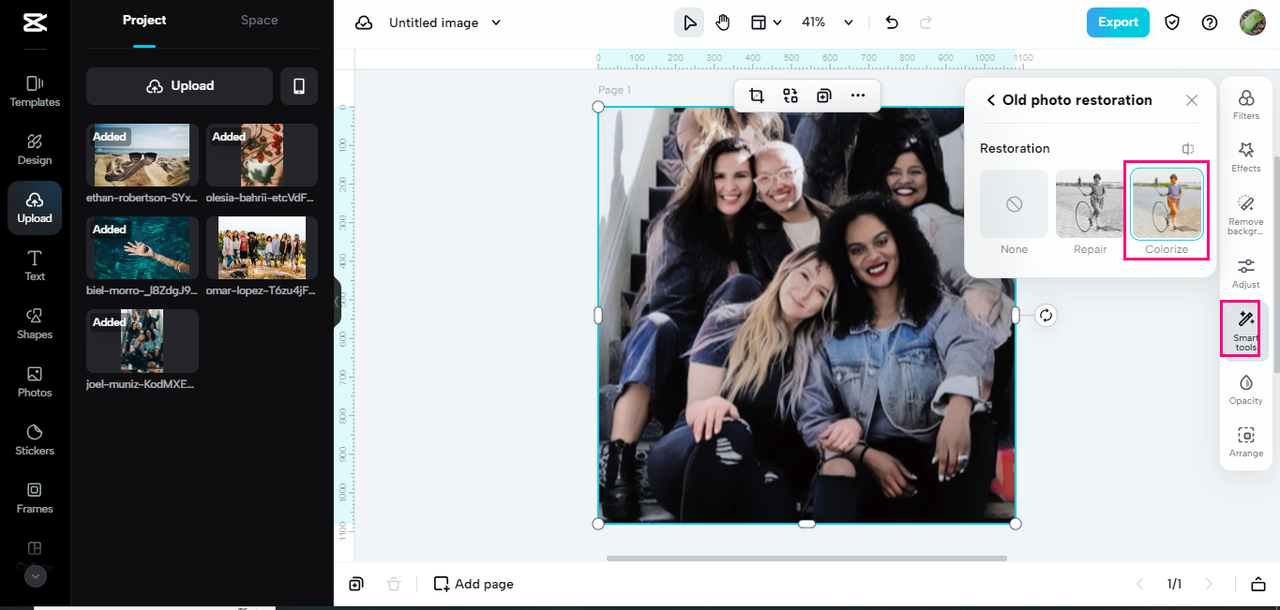Open Templates in left sidebar
1280x610 pixels.
34,91
